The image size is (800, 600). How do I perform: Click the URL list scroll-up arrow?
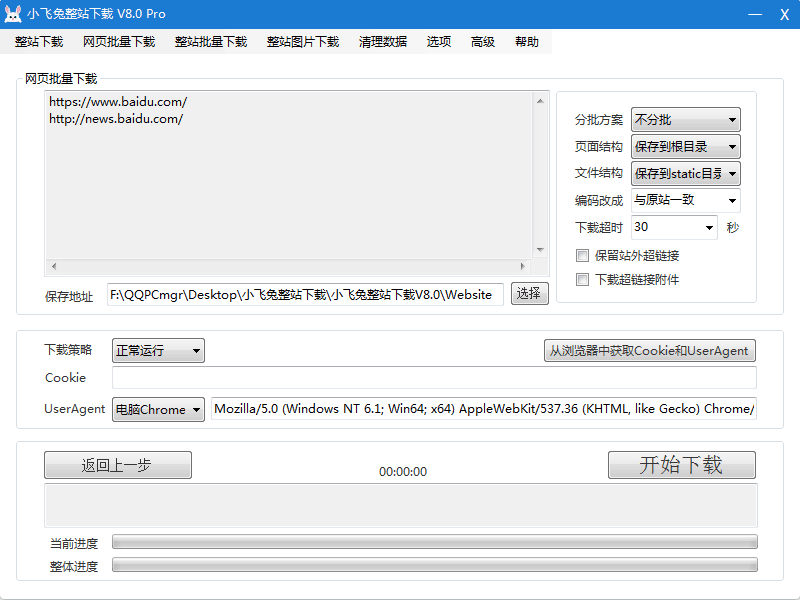pos(540,100)
